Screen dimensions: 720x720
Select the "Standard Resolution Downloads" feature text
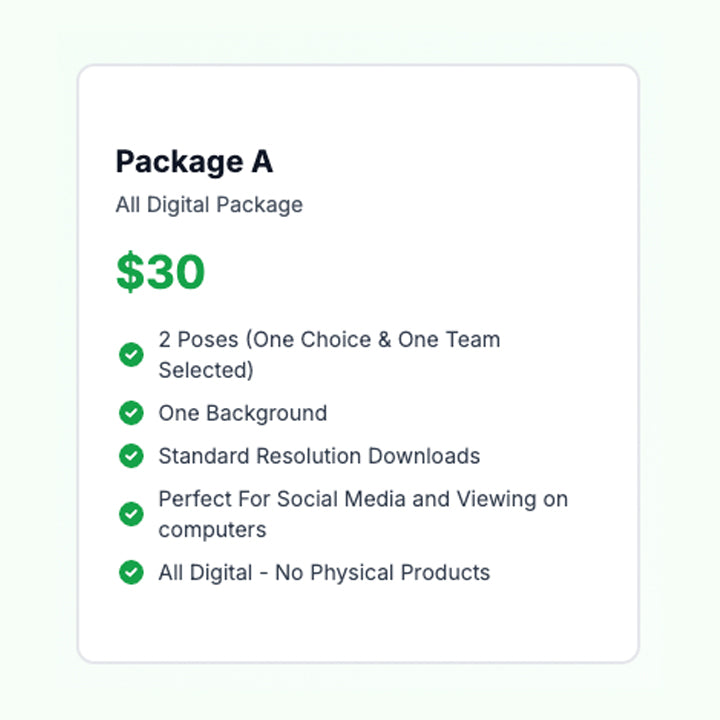tap(319, 456)
